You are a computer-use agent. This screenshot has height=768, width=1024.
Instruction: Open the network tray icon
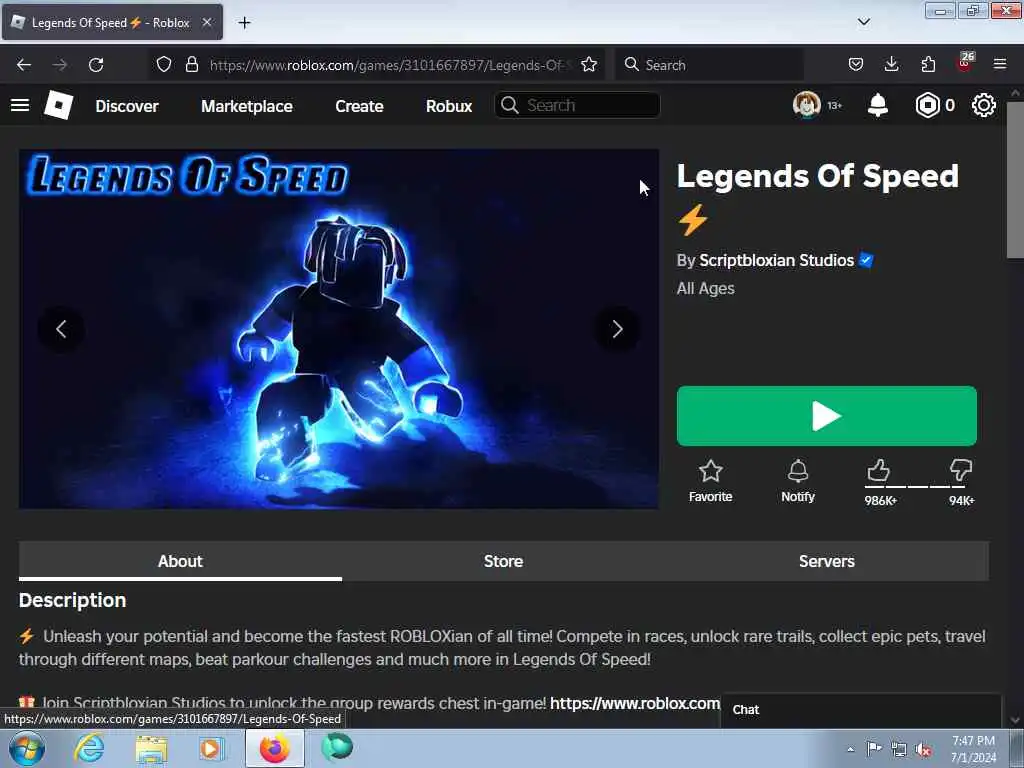click(x=899, y=750)
